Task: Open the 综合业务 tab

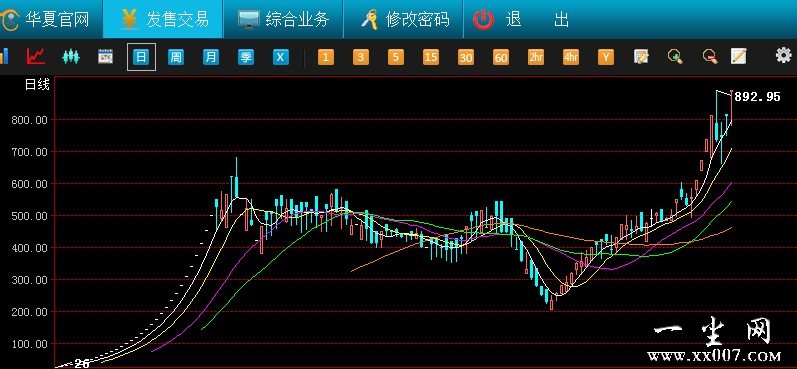Action: 283,19
